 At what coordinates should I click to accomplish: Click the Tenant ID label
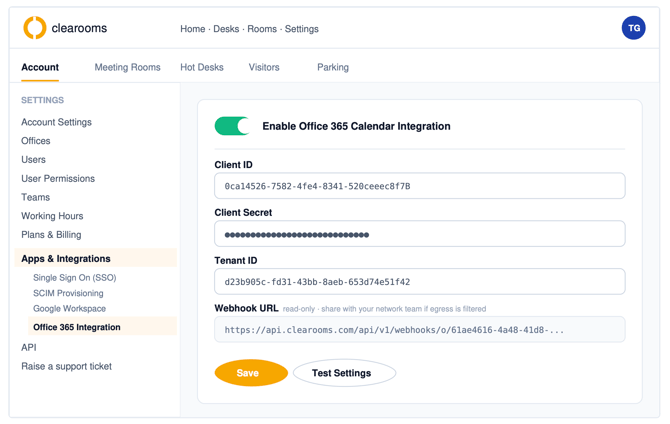(236, 260)
